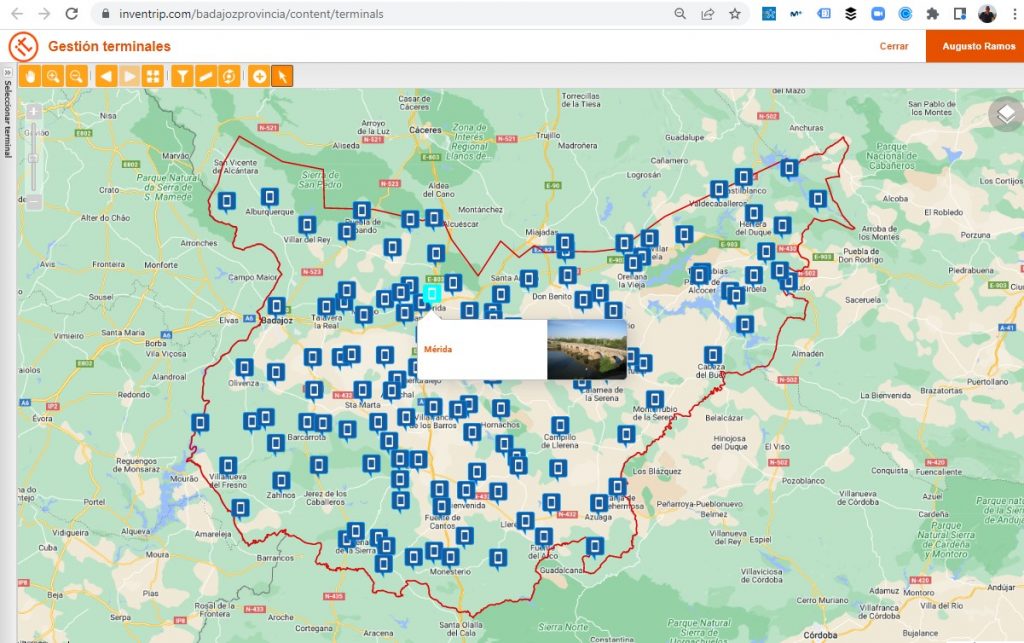Open the terminal filter tool
This screenshot has height=643, width=1024.
point(183,76)
